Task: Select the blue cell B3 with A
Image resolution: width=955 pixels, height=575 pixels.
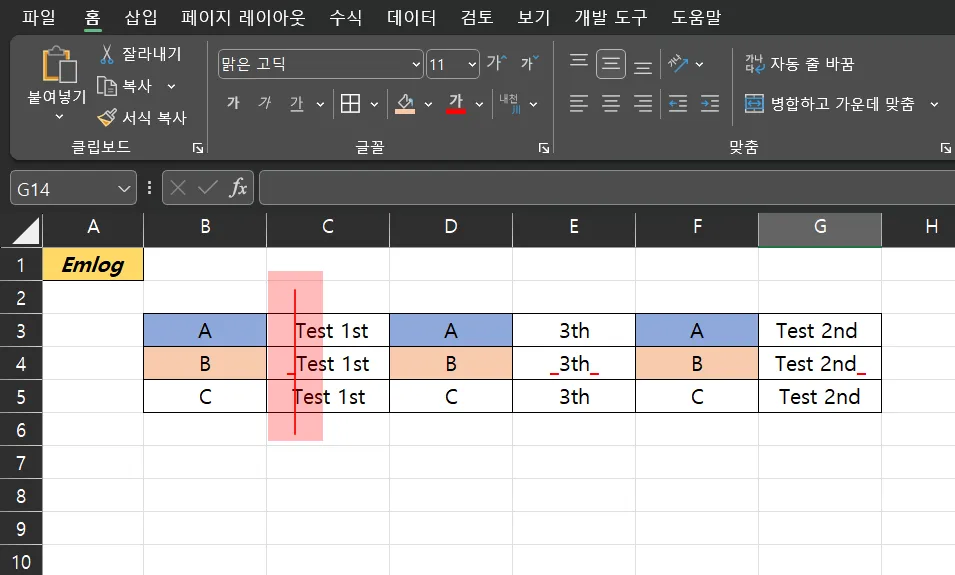Action: tap(205, 331)
